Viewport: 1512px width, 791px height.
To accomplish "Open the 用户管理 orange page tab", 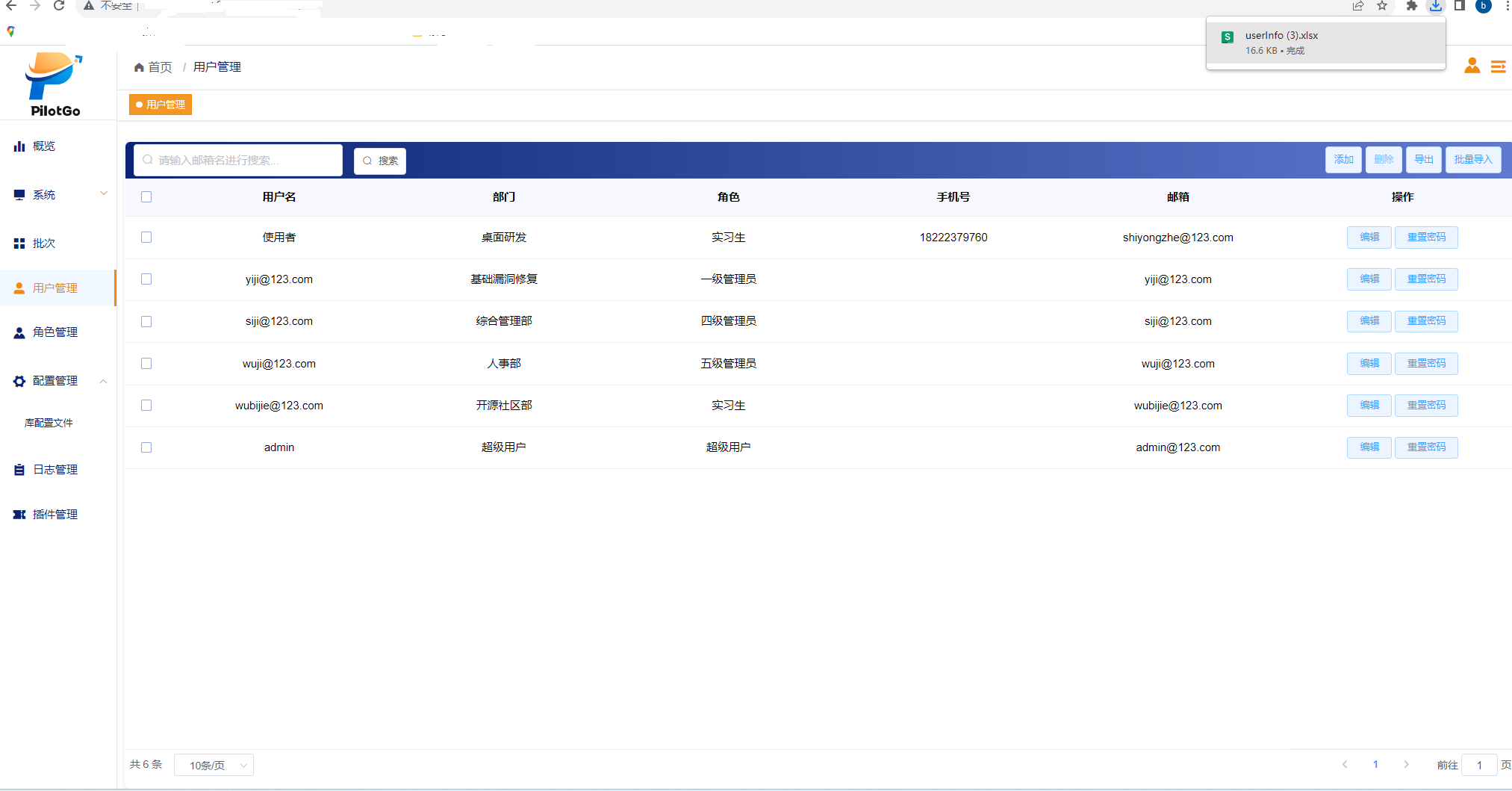I will pyautogui.click(x=161, y=105).
